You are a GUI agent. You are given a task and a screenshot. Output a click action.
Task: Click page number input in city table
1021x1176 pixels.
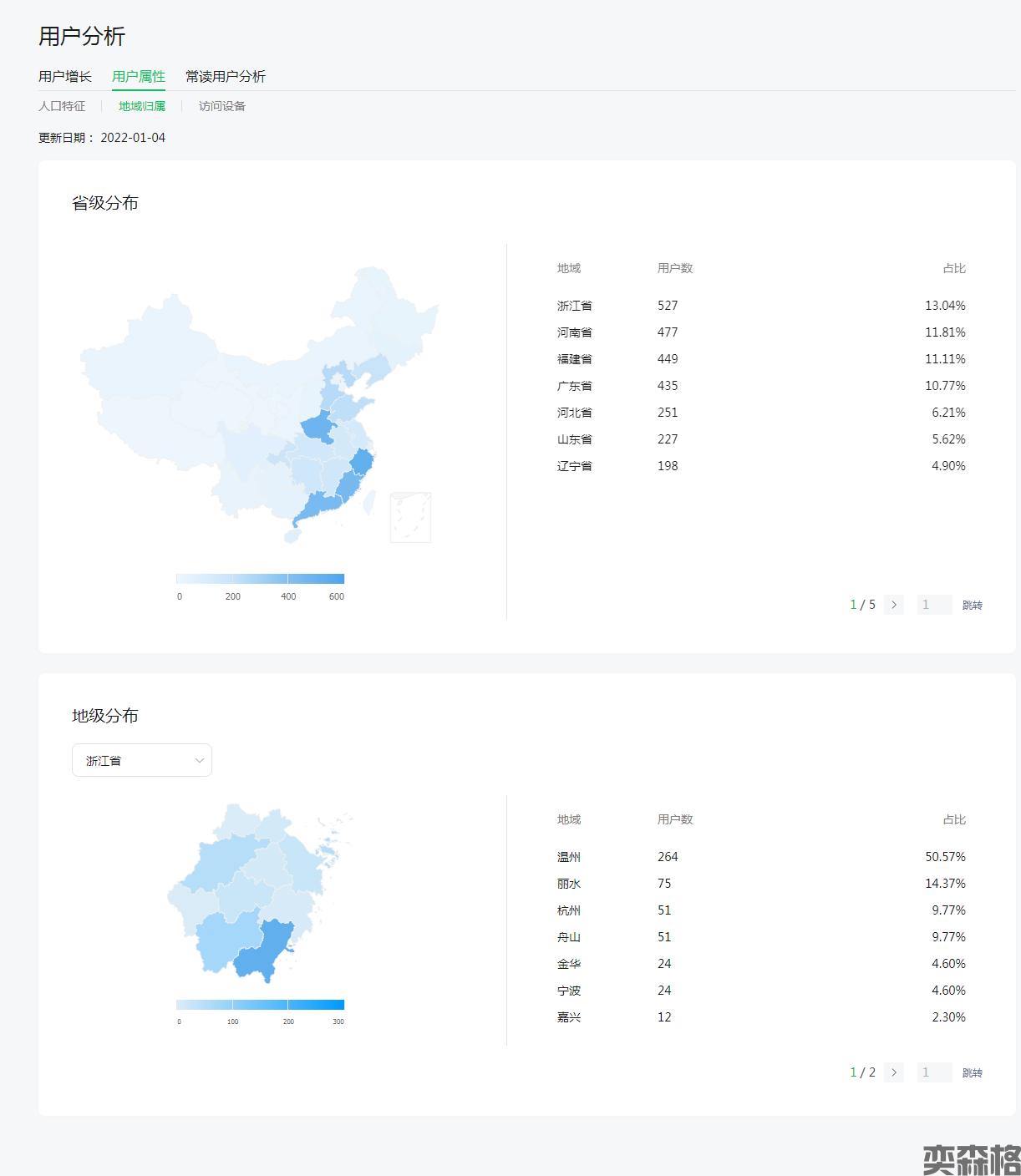934,1072
